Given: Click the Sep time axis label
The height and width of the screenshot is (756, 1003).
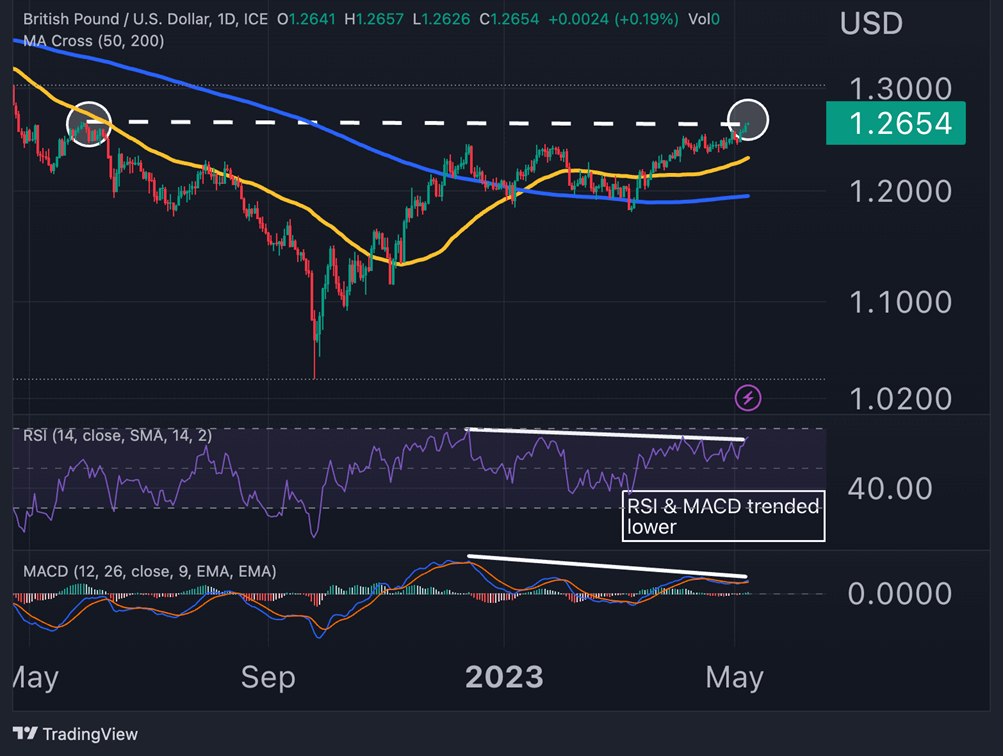Looking at the screenshot, I should coord(268,677).
